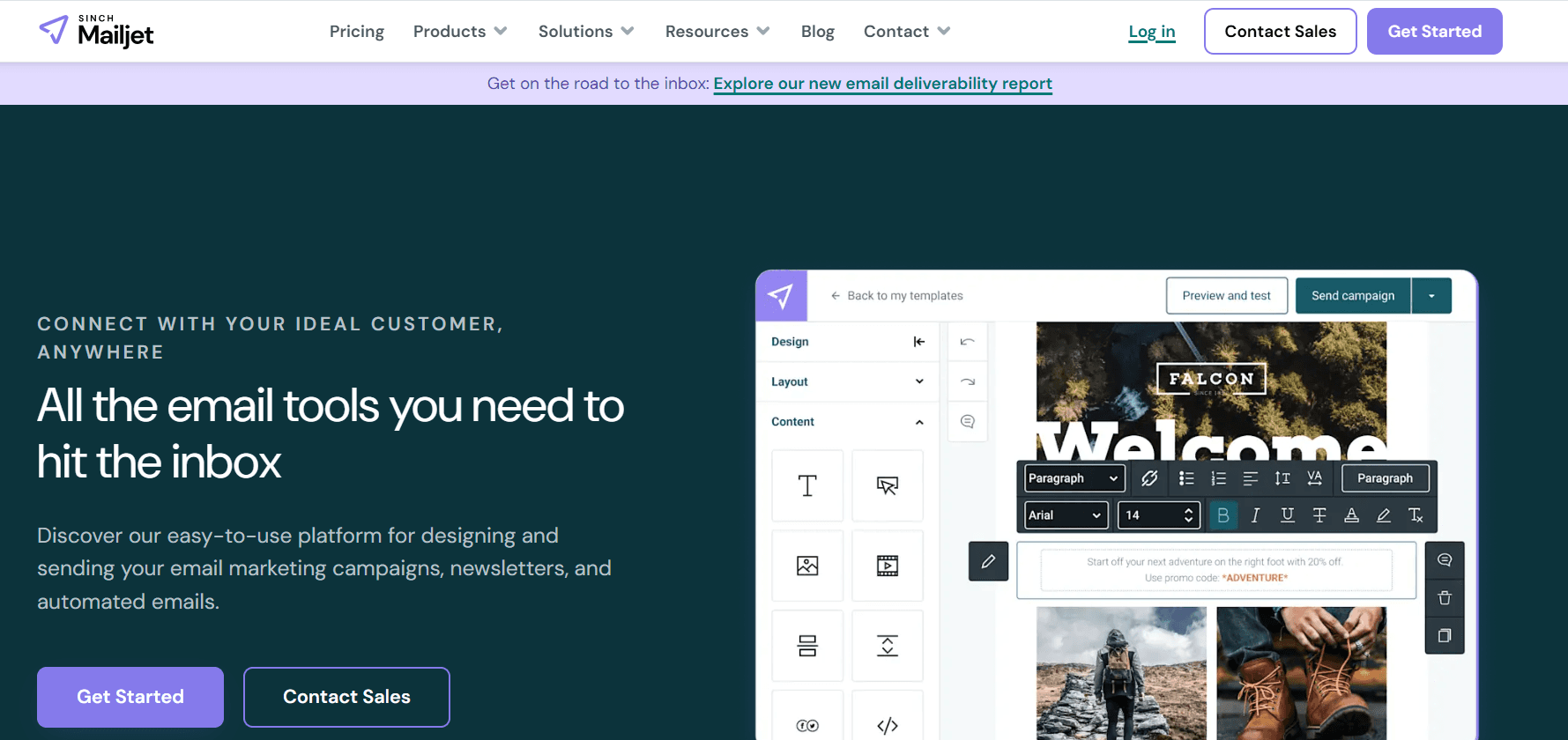Image resolution: width=1568 pixels, height=740 pixels.
Task: Select the Text content block icon
Action: pos(807,485)
